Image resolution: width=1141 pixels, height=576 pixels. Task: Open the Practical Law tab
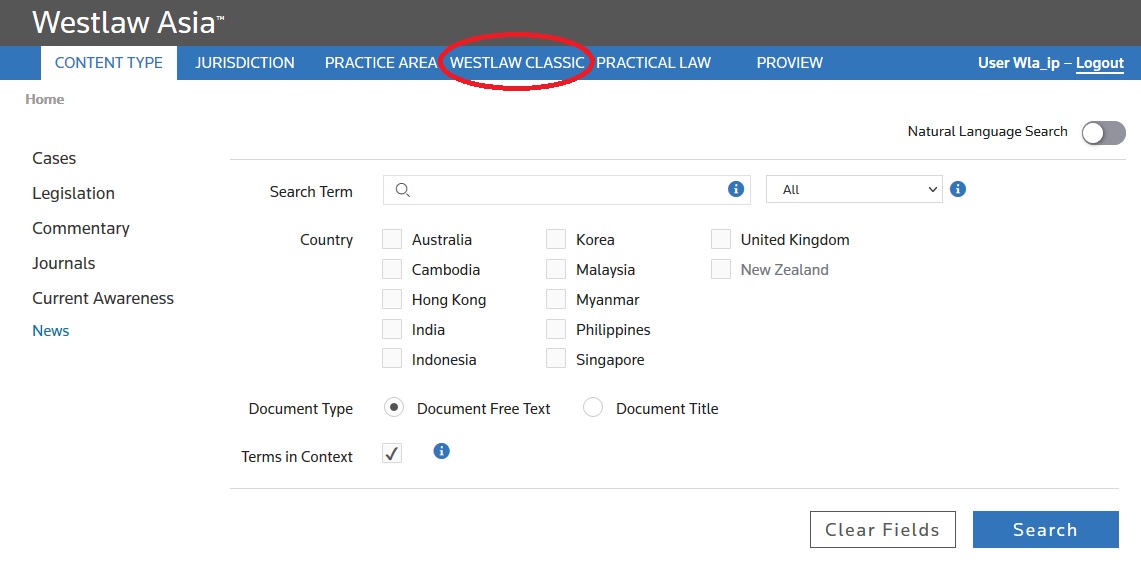pos(653,63)
